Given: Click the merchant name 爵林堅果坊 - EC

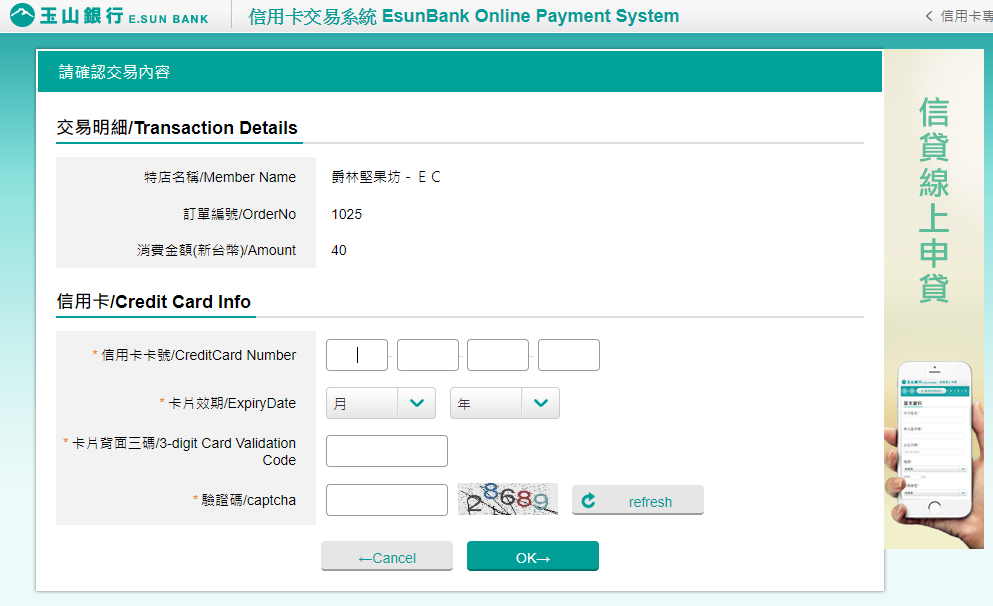Looking at the screenshot, I should [x=386, y=177].
